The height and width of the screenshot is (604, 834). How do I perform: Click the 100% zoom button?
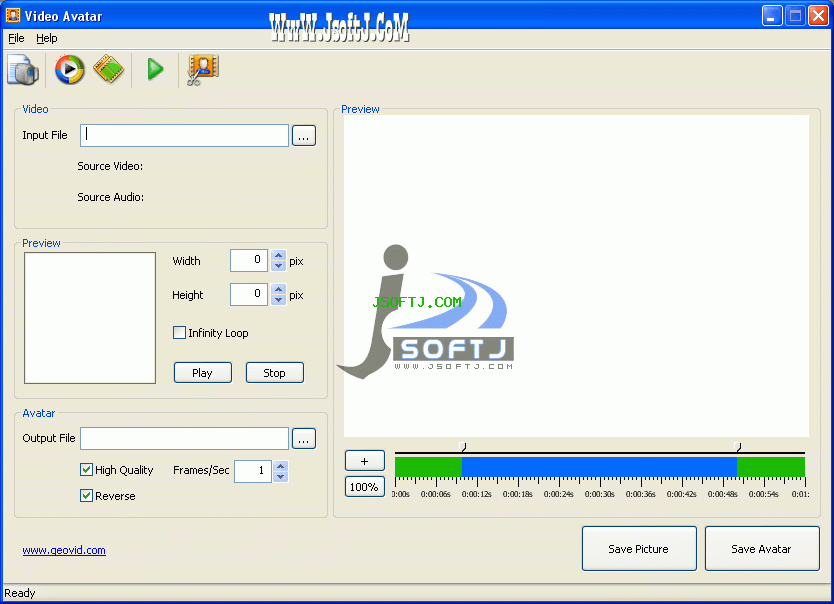point(364,487)
